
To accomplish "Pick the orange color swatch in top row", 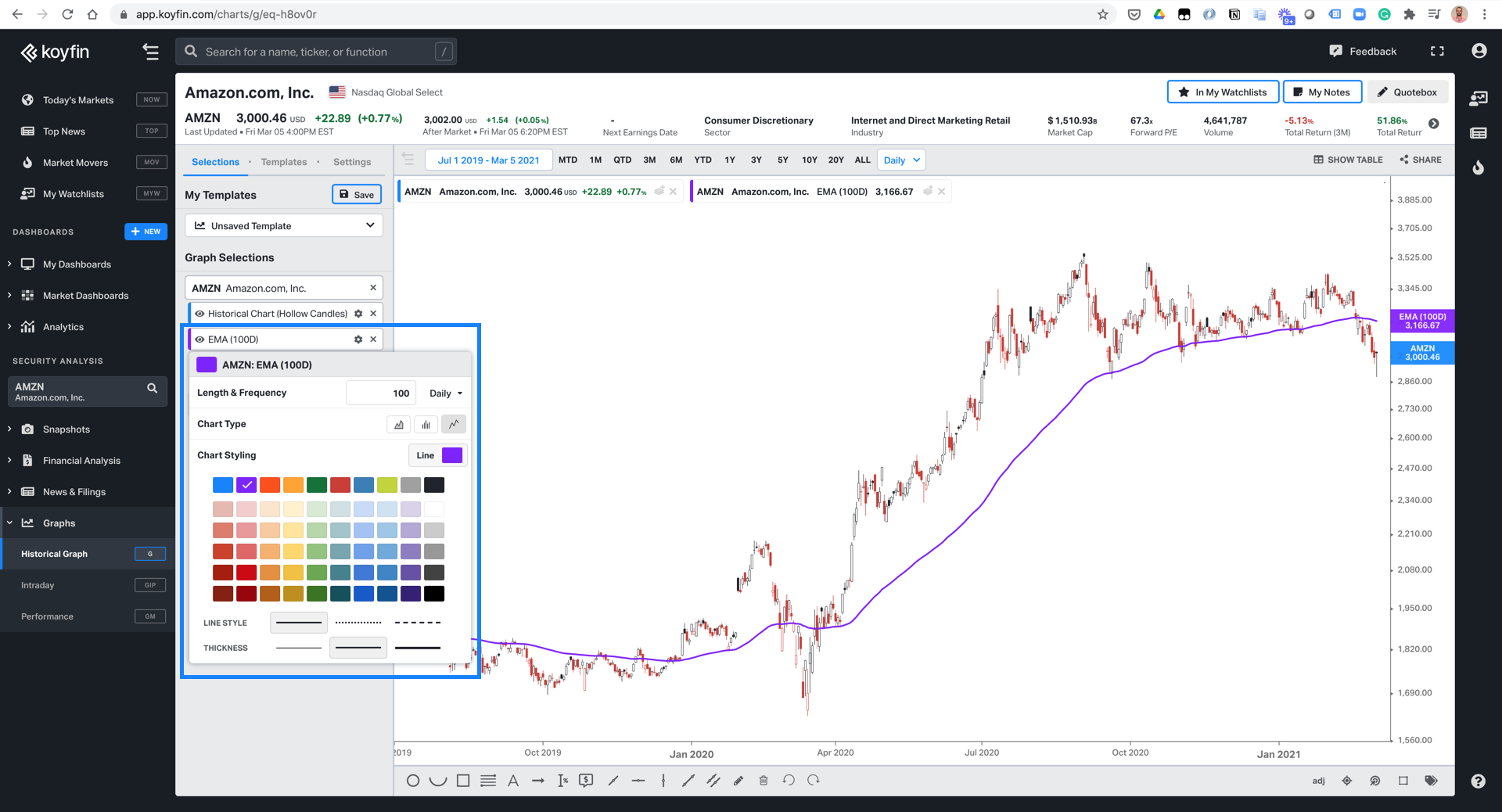I will pos(293,485).
